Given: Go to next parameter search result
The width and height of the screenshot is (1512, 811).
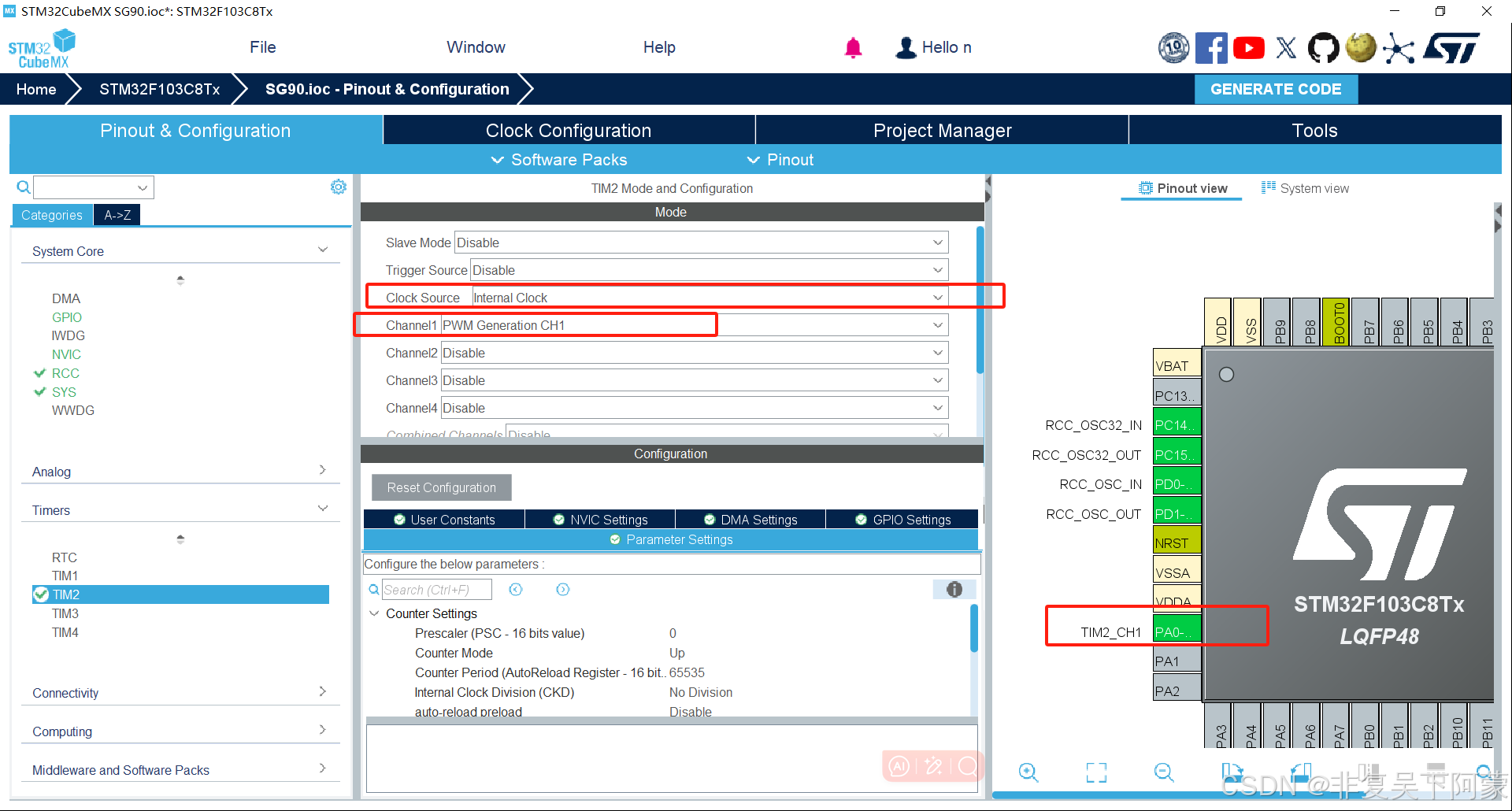Looking at the screenshot, I should pyautogui.click(x=563, y=590).
